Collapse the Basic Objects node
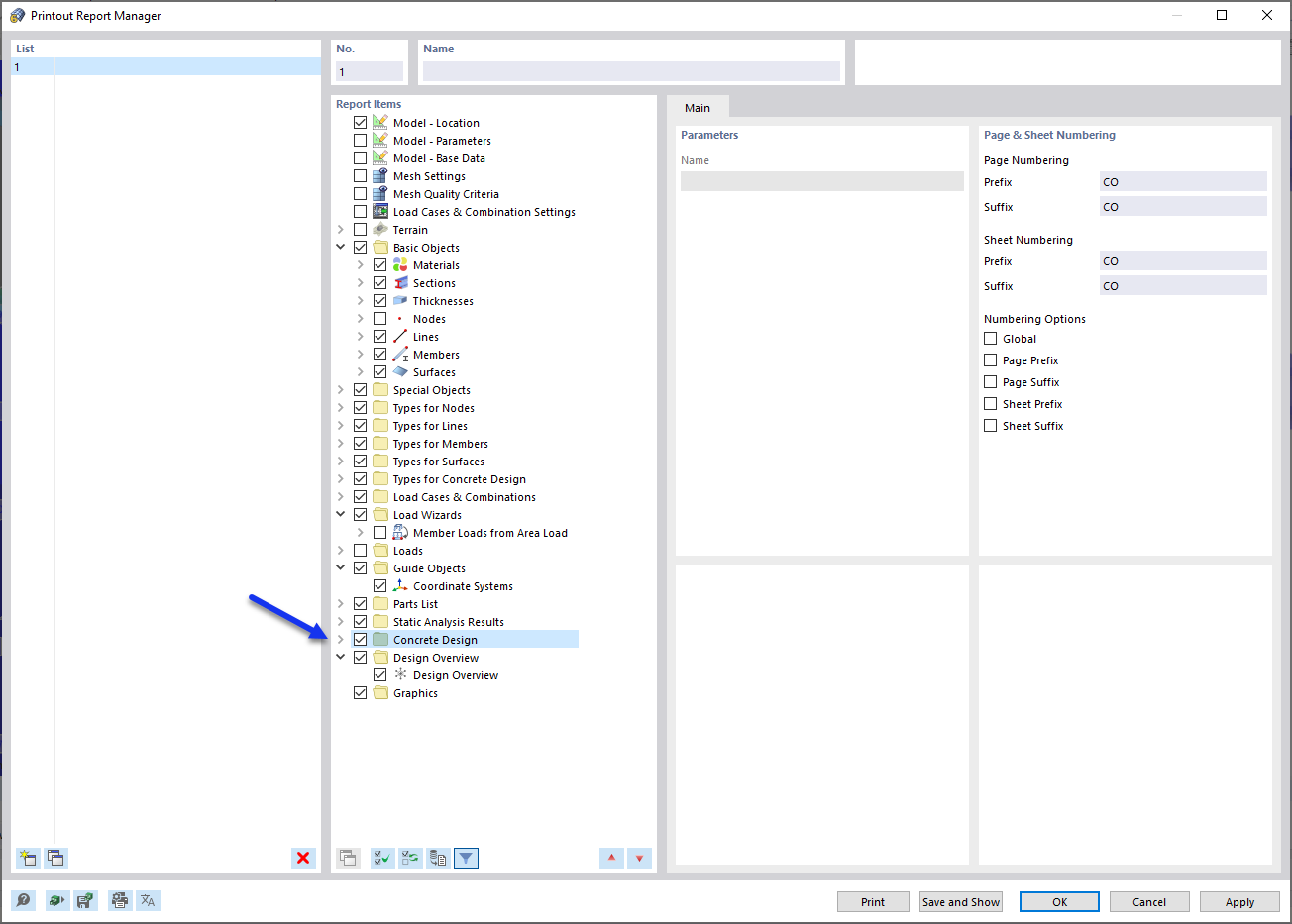This screenshot has height=924, width=1292. tap(341, 247)
